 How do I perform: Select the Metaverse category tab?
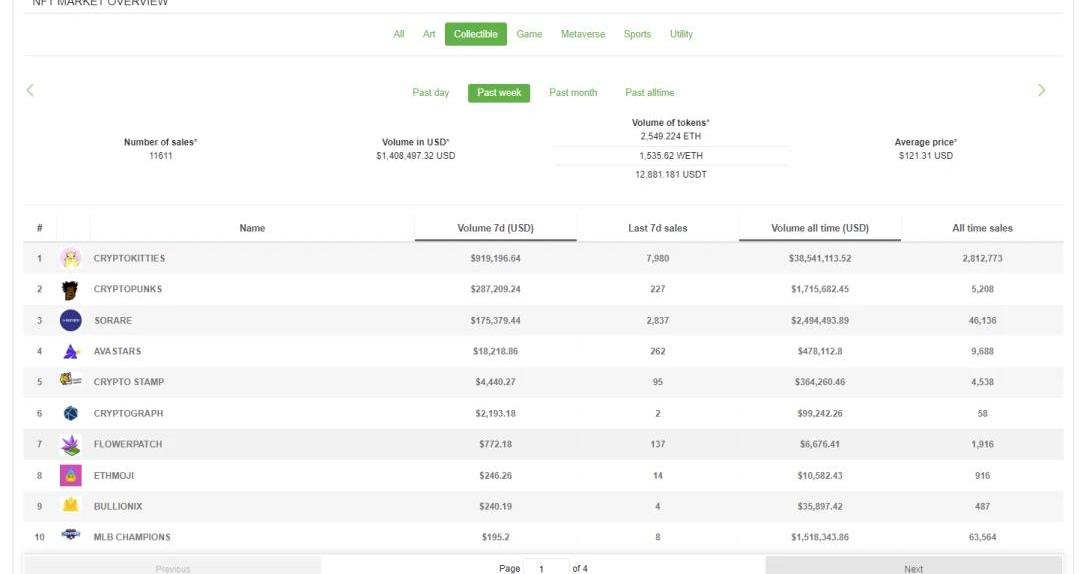click(x=583, y=34)
